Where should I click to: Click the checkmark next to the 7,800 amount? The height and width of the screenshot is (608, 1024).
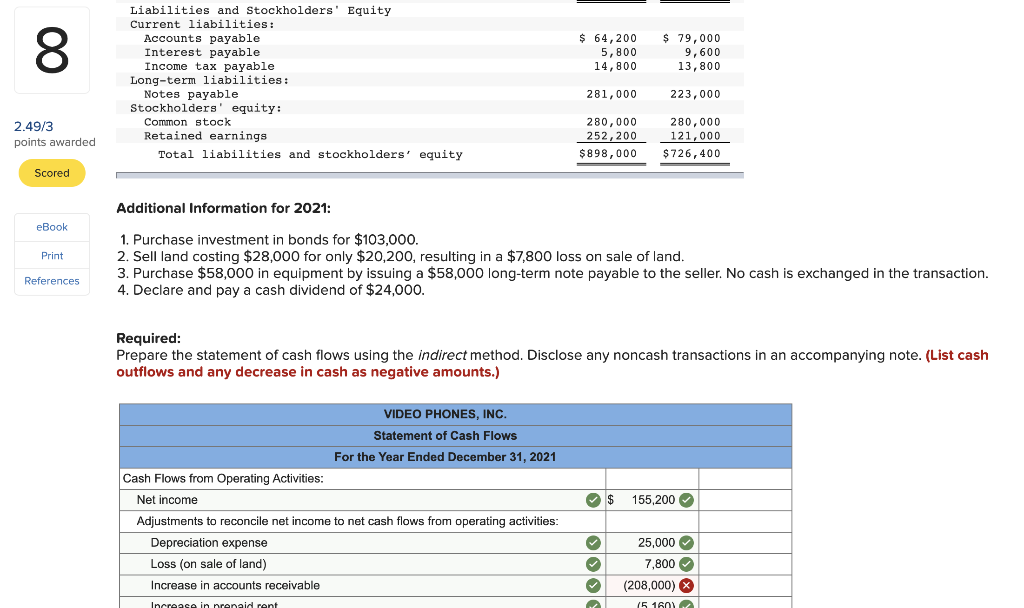(x=686, y=563)
